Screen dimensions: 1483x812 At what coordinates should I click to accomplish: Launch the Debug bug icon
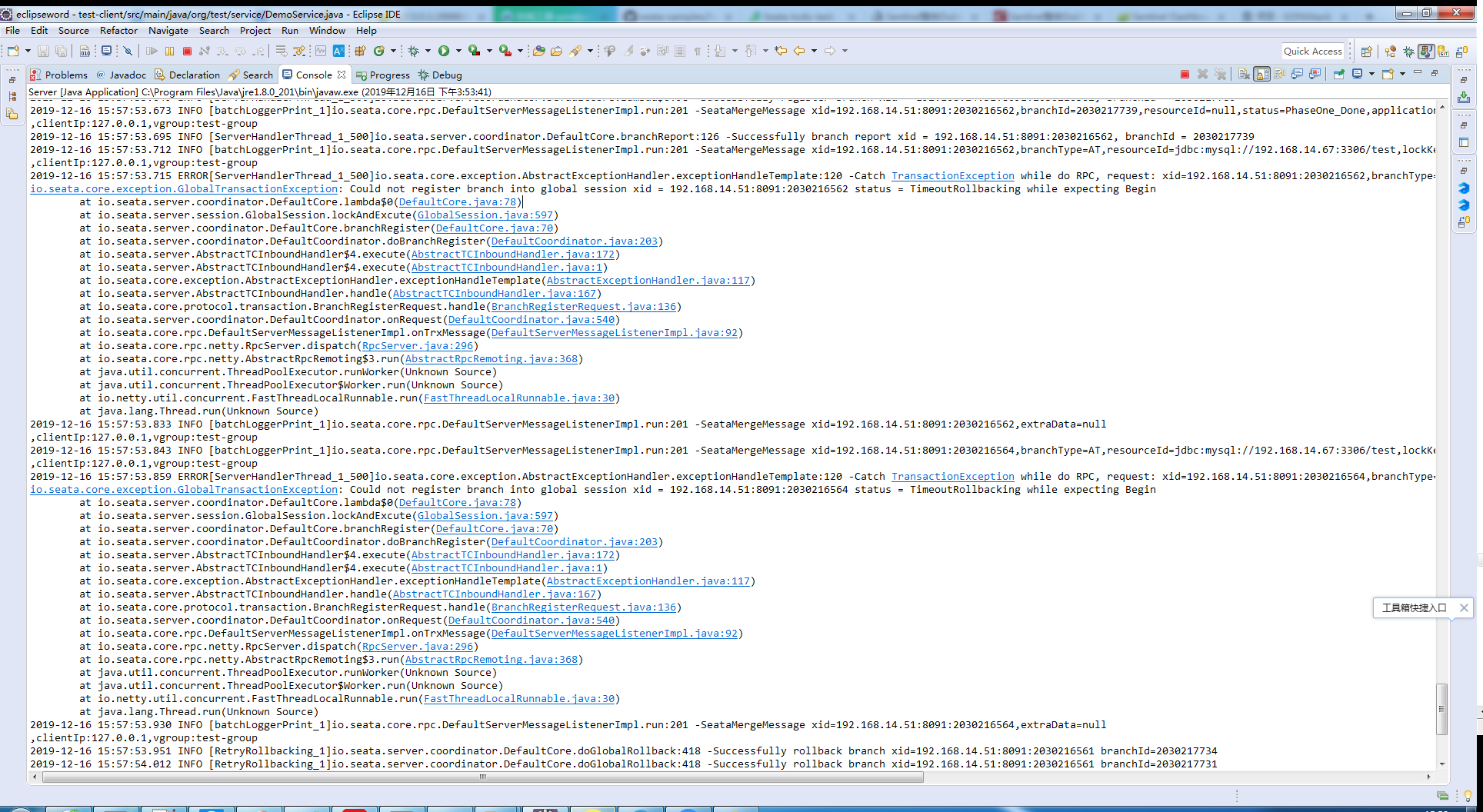413,51
